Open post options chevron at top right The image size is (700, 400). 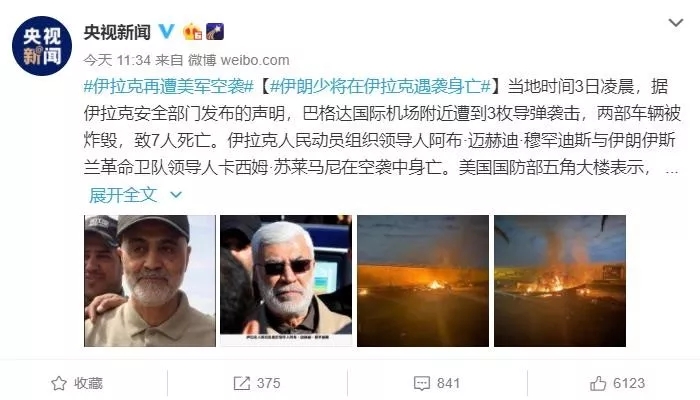(x=675, y=22)
